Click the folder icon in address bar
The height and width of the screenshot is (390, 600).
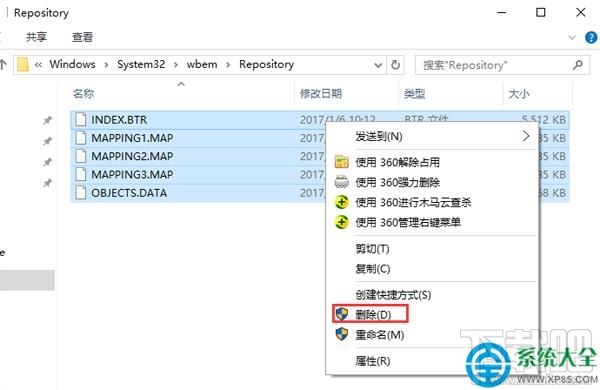tap(23, 65)
